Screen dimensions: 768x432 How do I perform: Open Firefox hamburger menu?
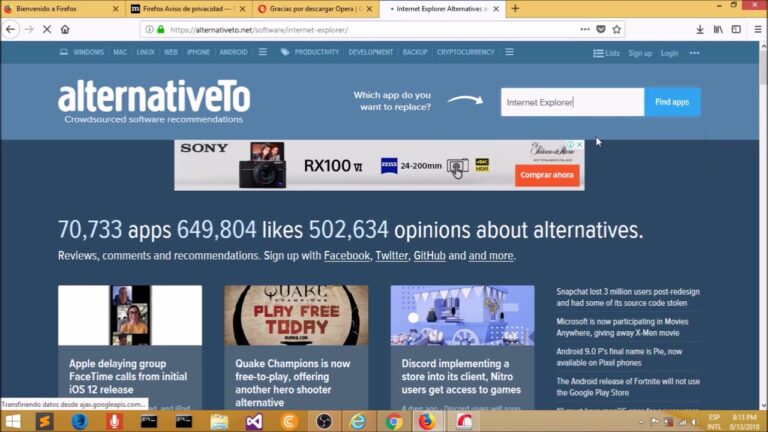[x=758, y=29]
